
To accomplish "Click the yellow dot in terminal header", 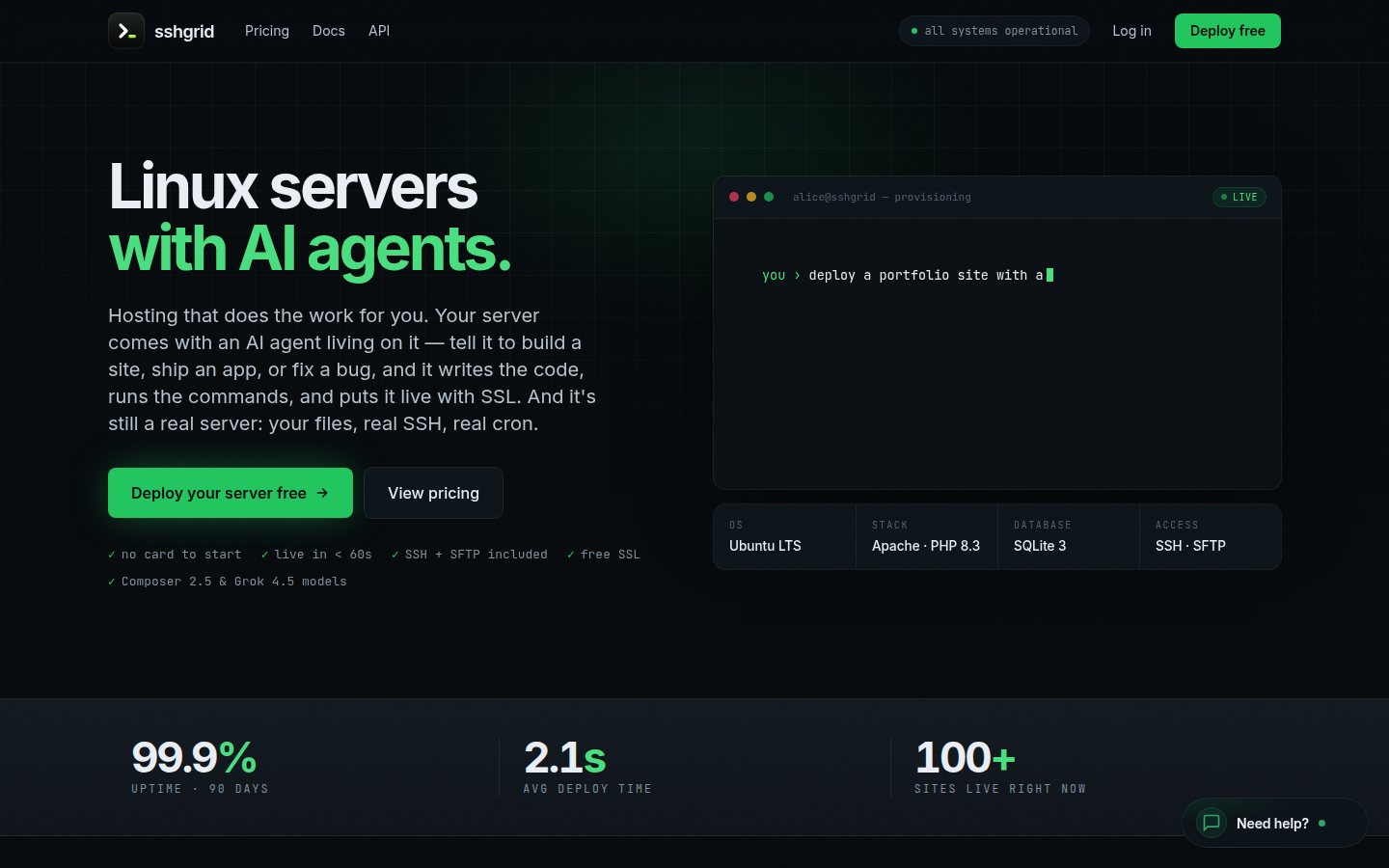I will [x=751, y=197].
